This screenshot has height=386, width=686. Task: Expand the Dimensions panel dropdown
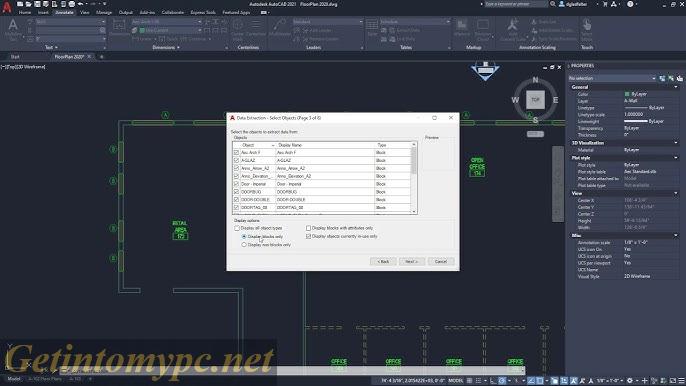166,47
